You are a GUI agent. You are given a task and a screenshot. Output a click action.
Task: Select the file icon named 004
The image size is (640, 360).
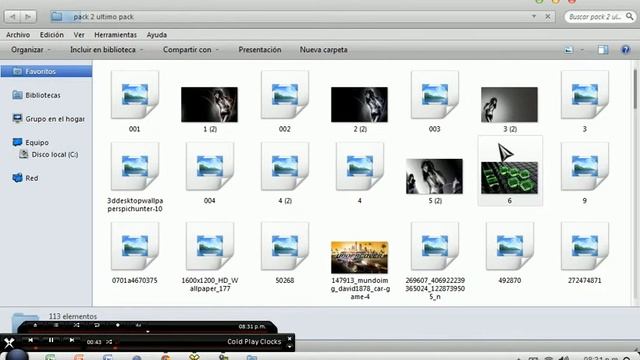(x=210, y=167)
